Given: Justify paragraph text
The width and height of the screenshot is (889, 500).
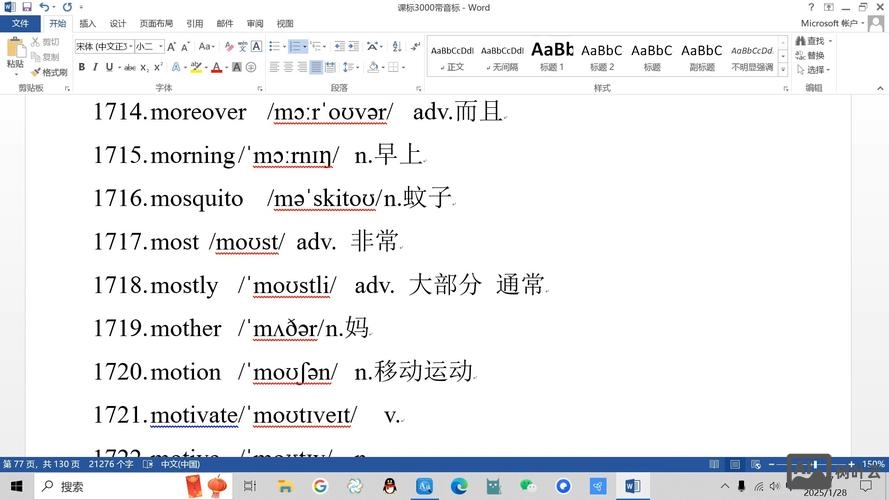Looking at the screenshot, I should pyautogui.click(x=316, y=67).
